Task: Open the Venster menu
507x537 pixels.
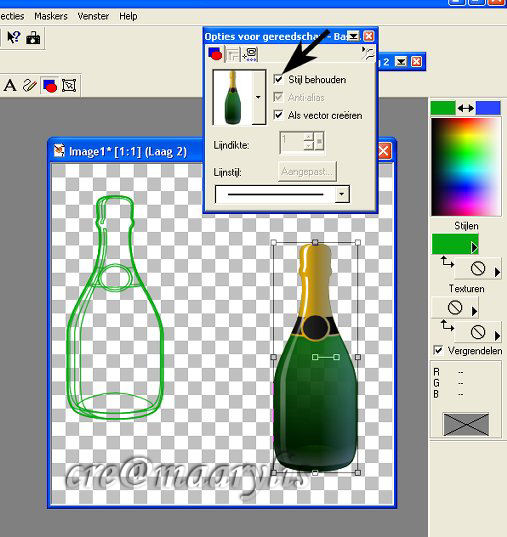Action: pos(93,16)
